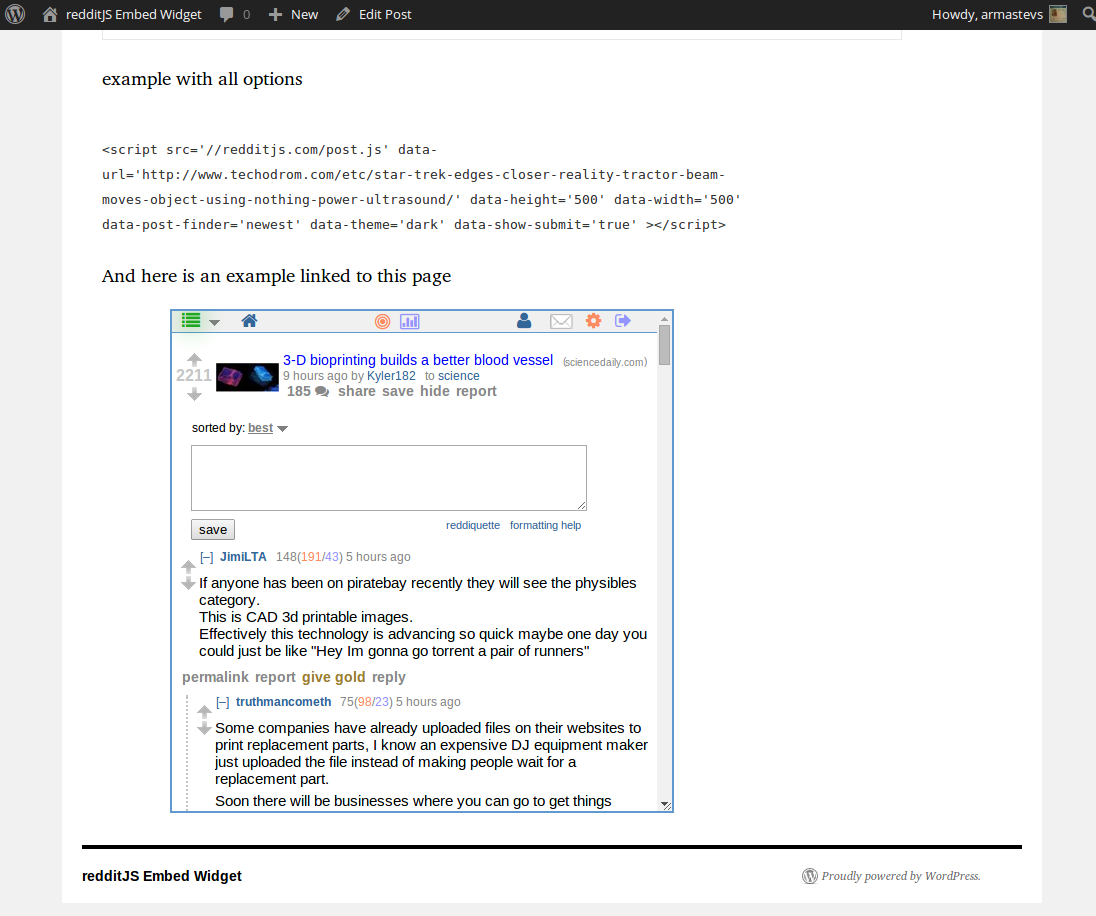Downvote the 3-D bioprinting post
This screenshot has width=1096, height=916.
tap(194, 394)
